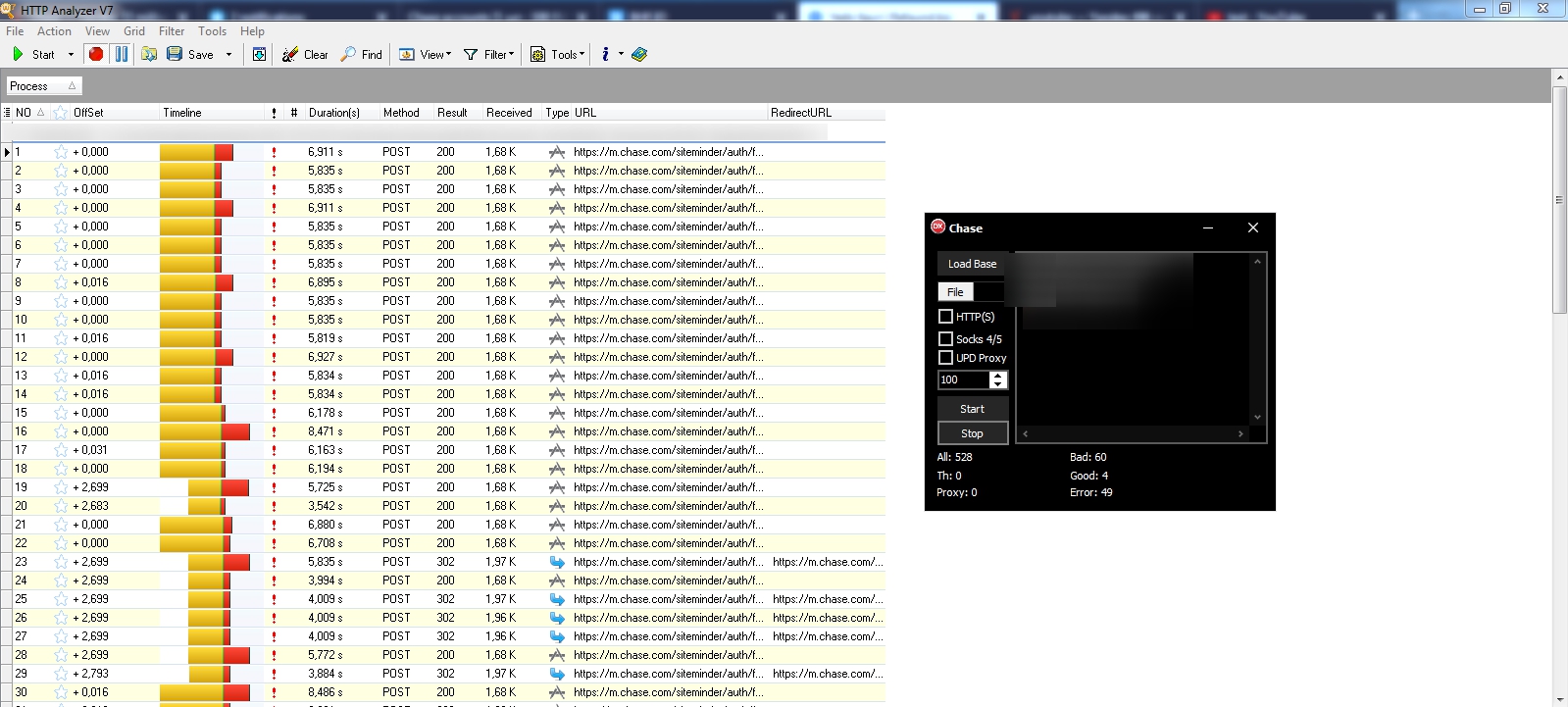Open a saved log with the folder icon
1568x707 pixels.
pyautogui.click(x=149, y=55)
